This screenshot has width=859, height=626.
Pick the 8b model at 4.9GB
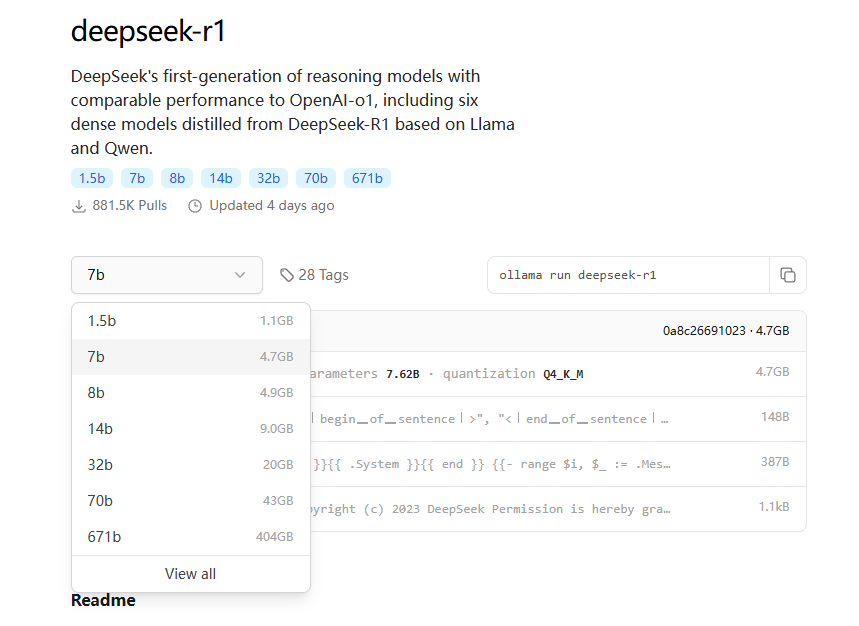[x=190, y=393]
